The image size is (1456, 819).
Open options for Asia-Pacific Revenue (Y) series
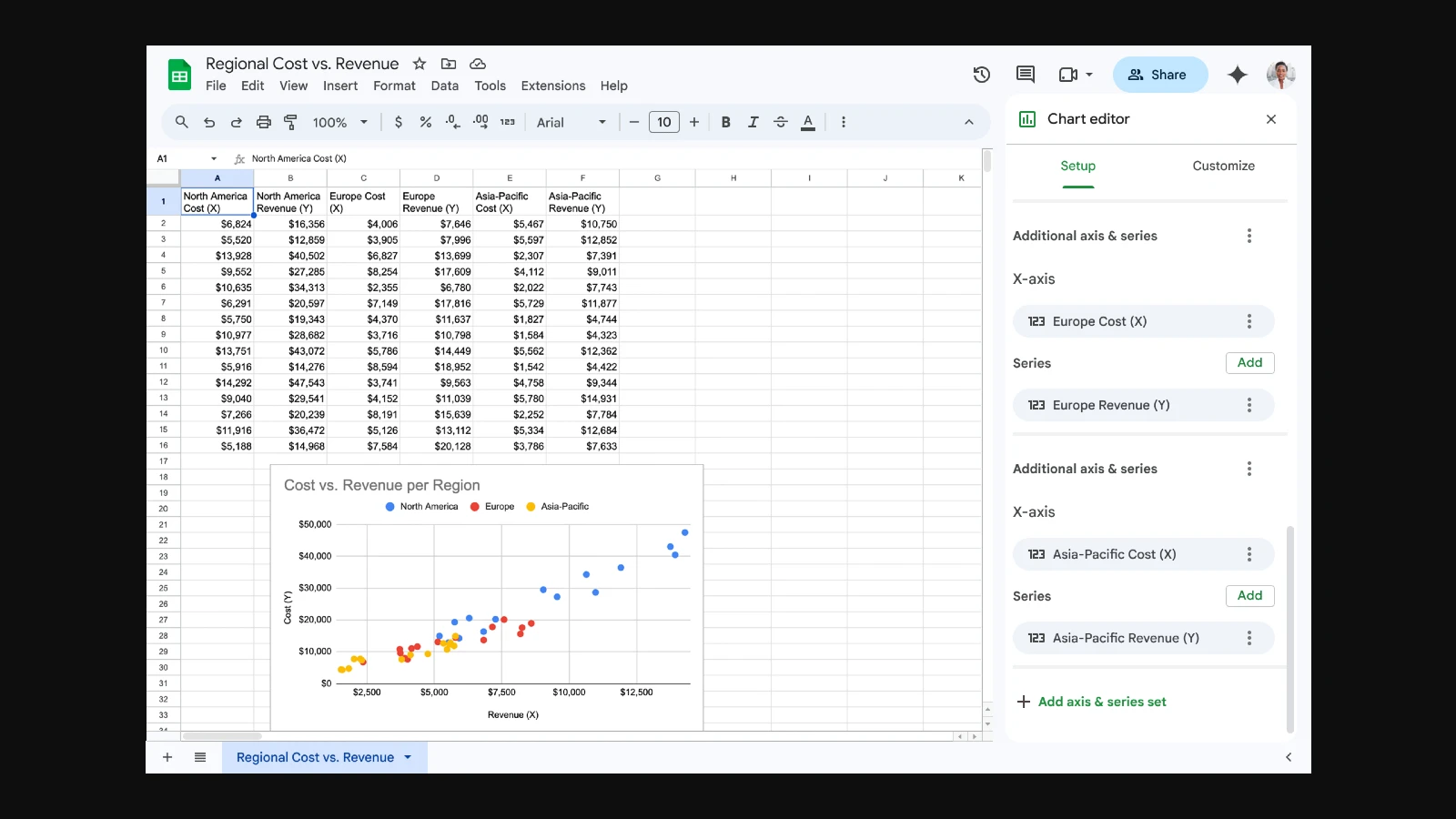[x=1249, y=638]
